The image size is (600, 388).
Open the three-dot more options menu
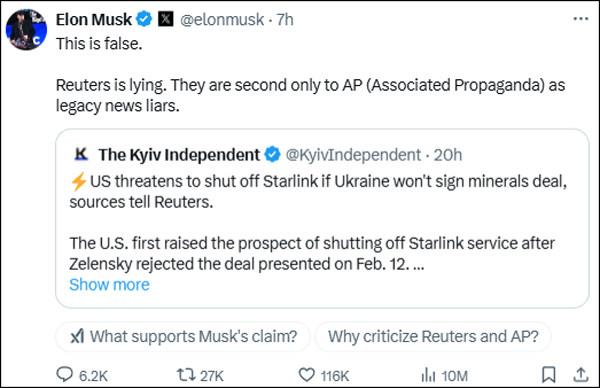click(580, 19)
